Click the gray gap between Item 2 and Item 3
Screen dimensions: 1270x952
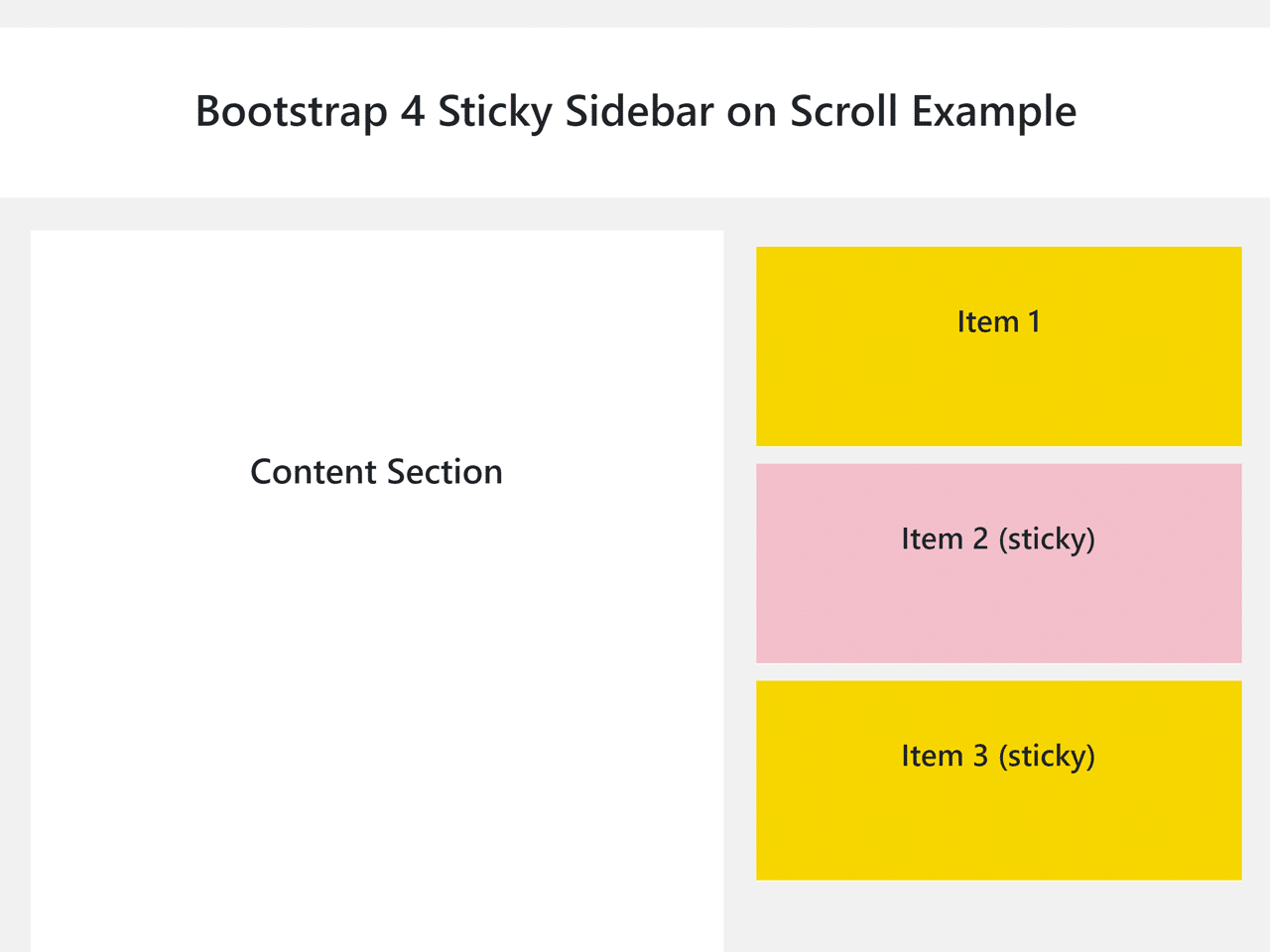point(998,671)
